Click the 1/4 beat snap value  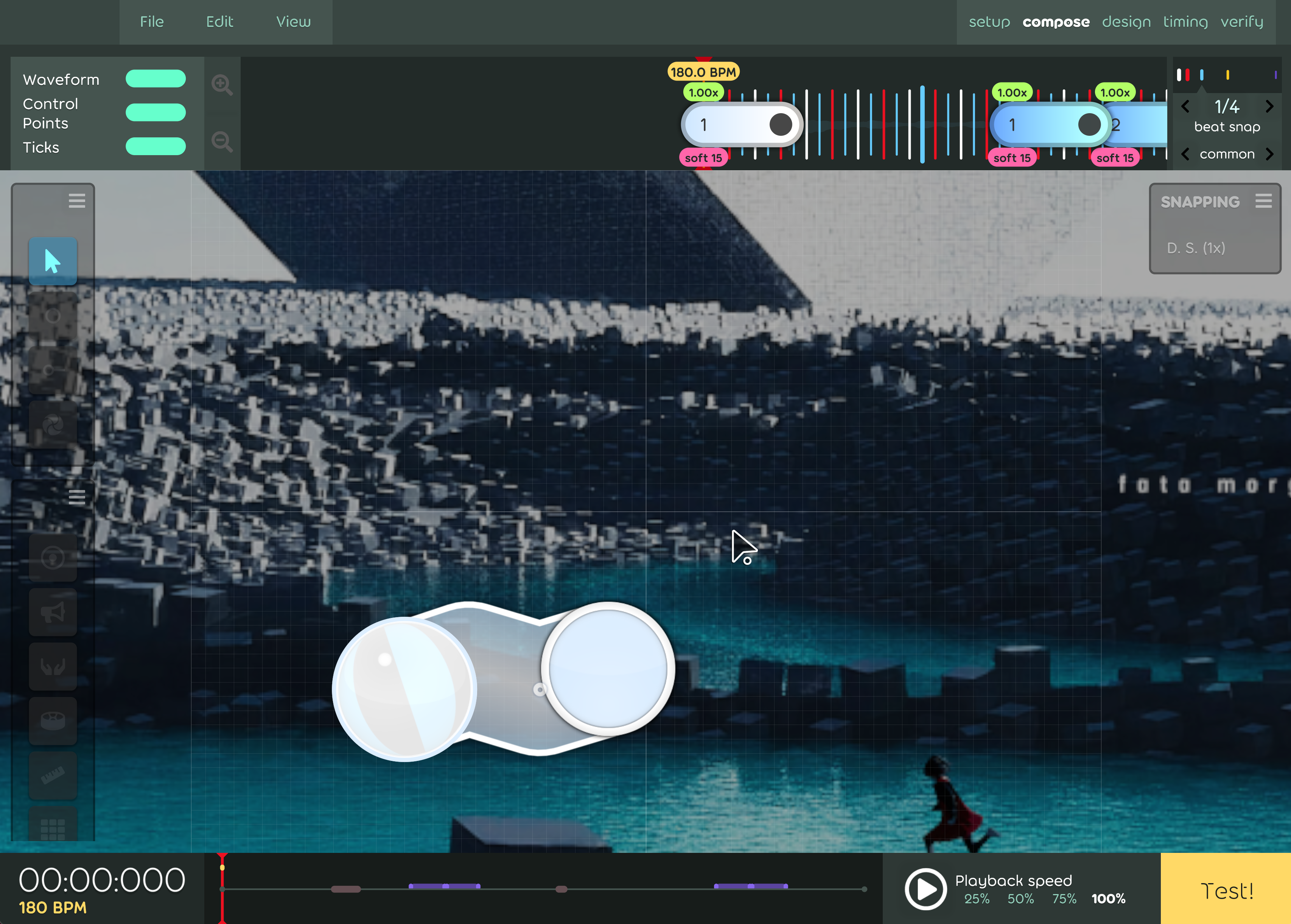tap(1227, 106)
